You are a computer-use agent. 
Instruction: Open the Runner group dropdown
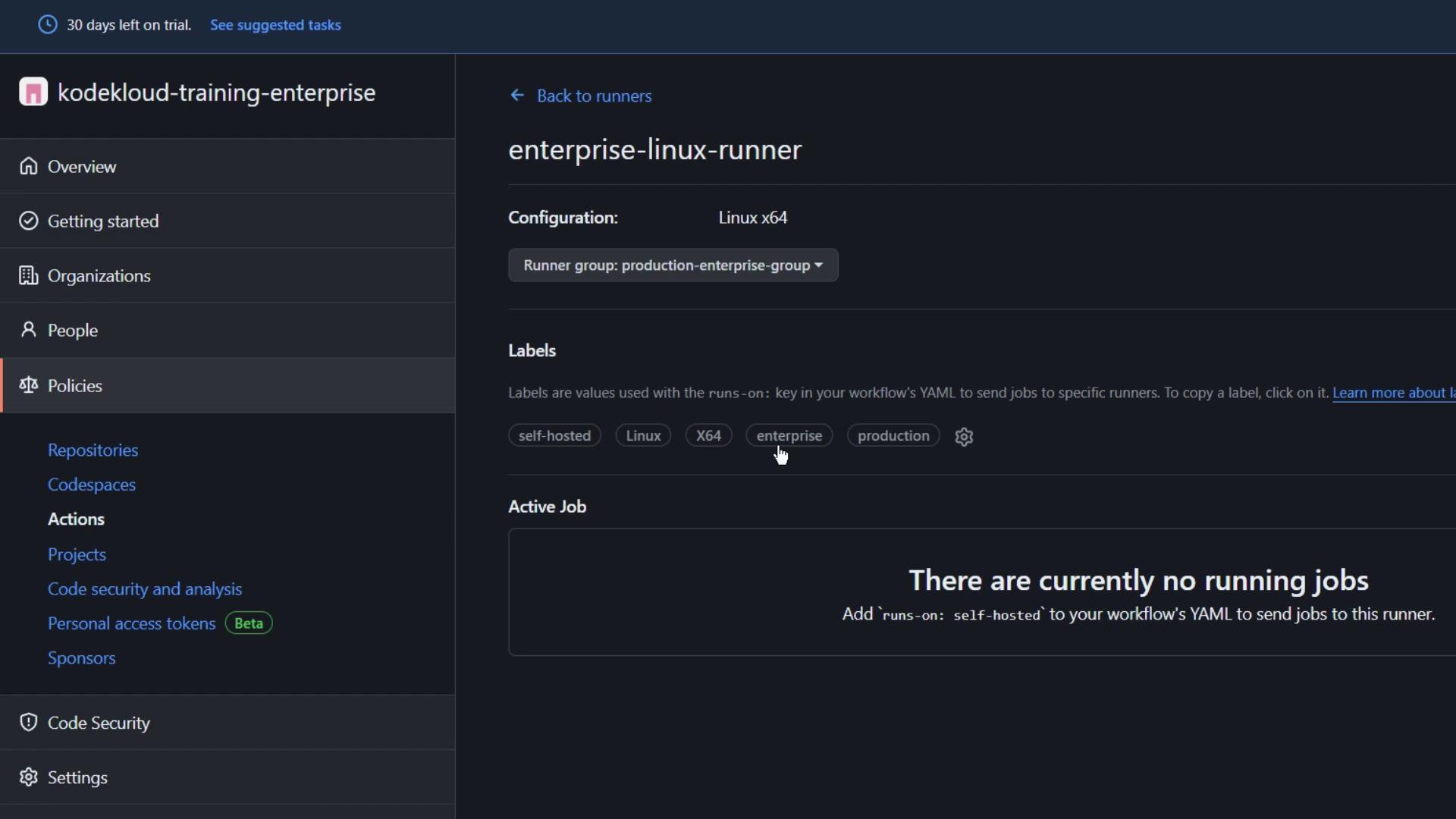pos(673,265)
